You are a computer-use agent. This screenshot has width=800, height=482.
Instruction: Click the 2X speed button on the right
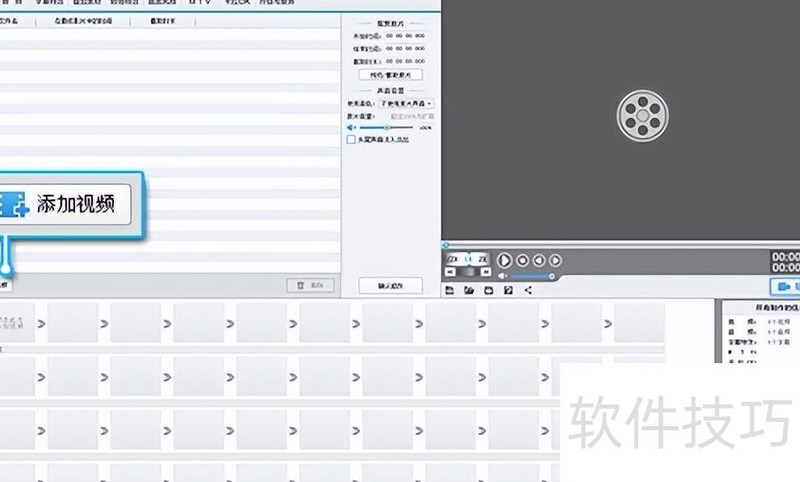coord(482,259)
